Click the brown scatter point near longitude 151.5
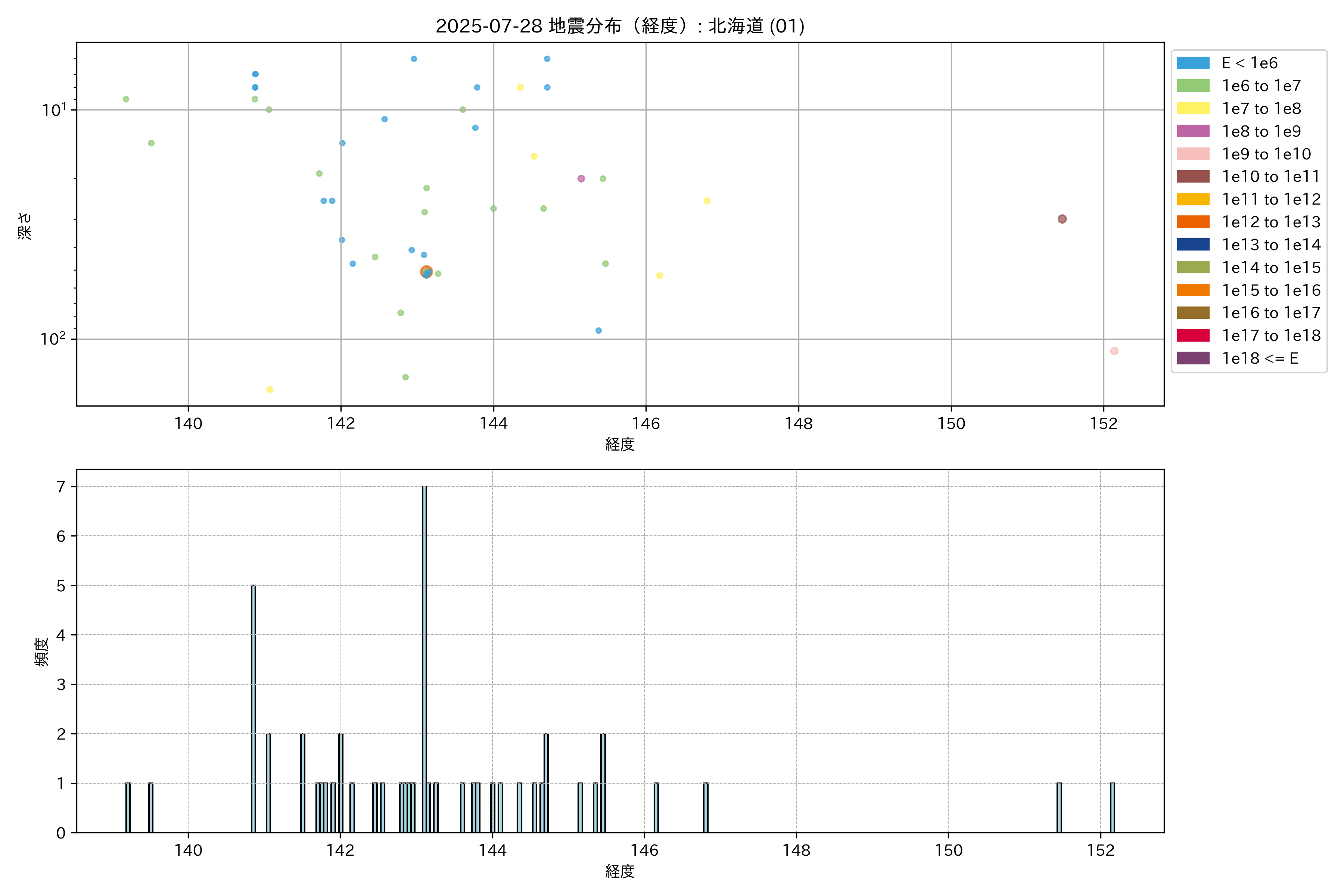1344x896 pixels. [x=1062, y=219]
